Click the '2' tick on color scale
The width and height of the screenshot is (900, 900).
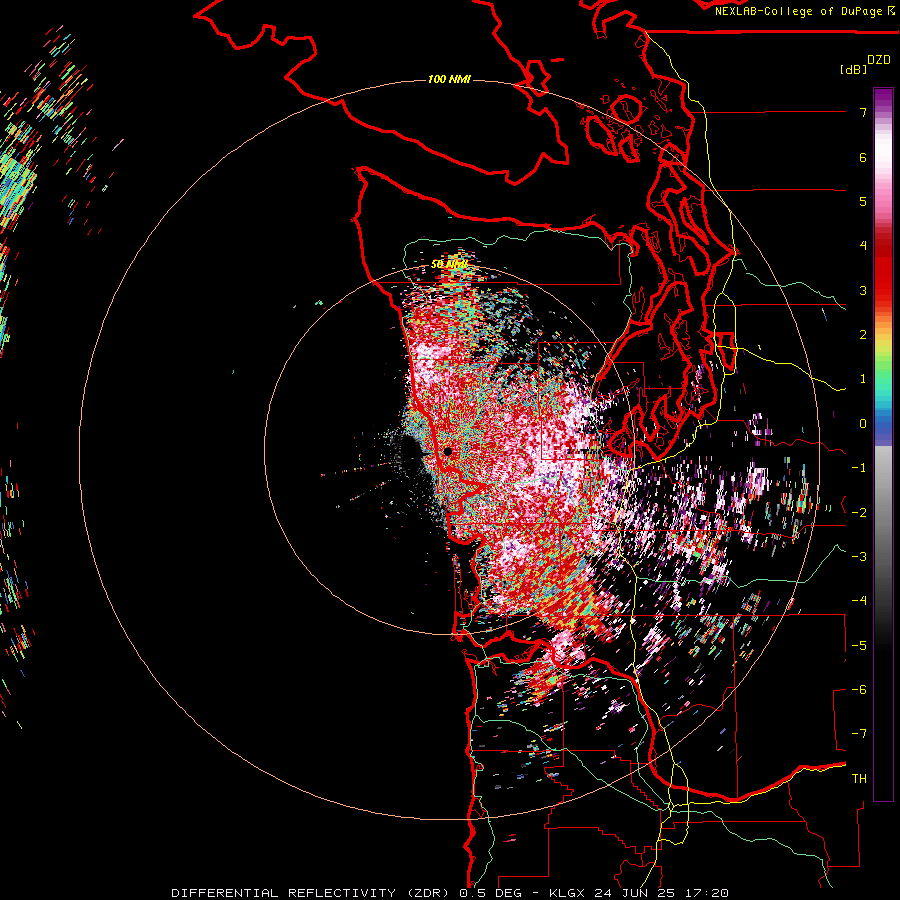tap(863, 335)
